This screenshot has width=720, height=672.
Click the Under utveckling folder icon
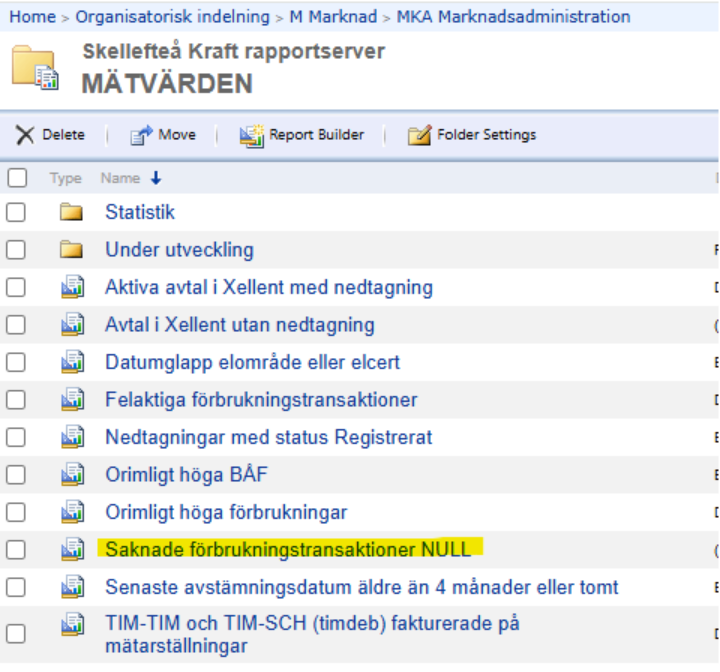[x=70, y=250]
